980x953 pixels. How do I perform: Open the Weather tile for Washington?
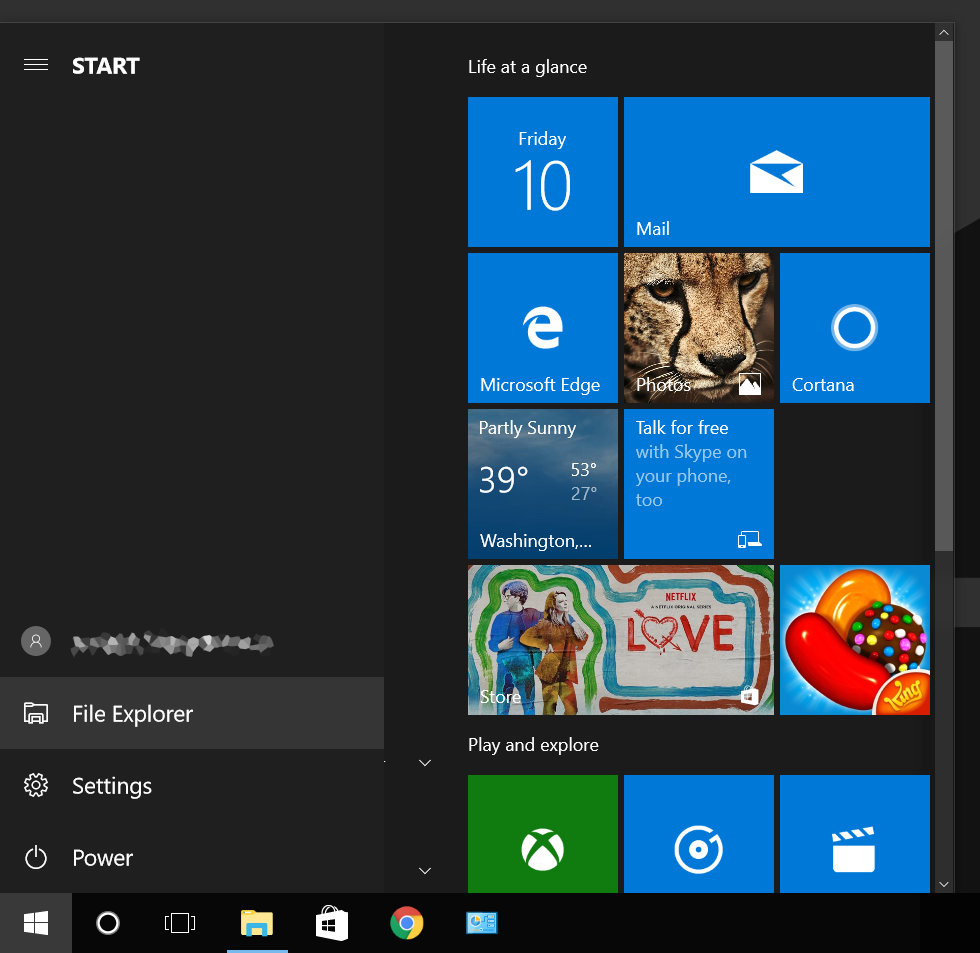(542, 484)
